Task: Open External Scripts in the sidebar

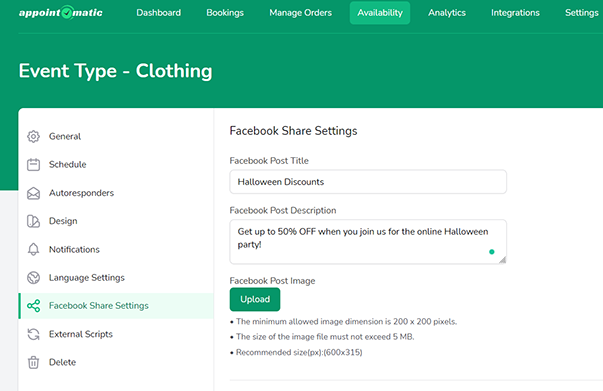Action: (x=116, y=334)
